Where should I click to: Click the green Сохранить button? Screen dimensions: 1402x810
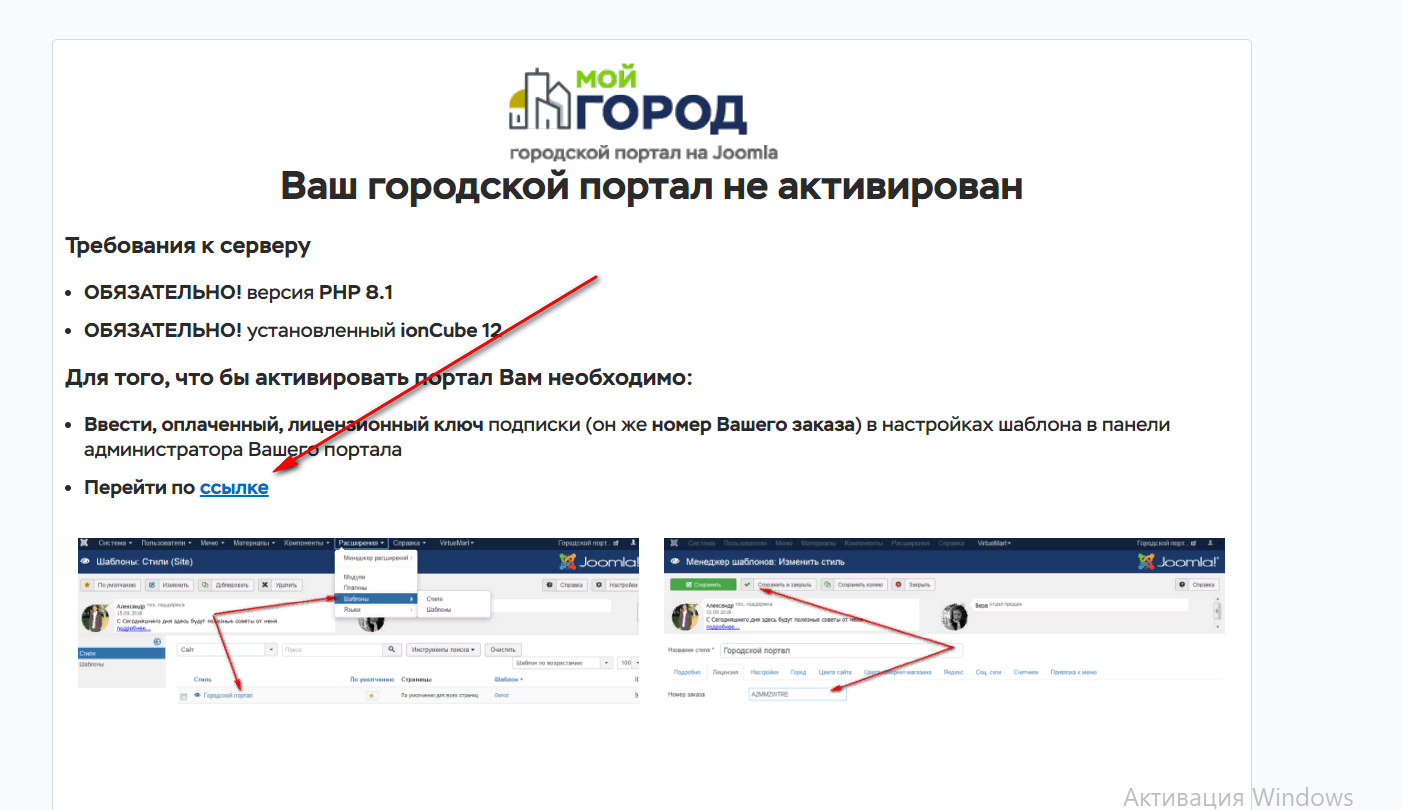click(x=703, y=584)
